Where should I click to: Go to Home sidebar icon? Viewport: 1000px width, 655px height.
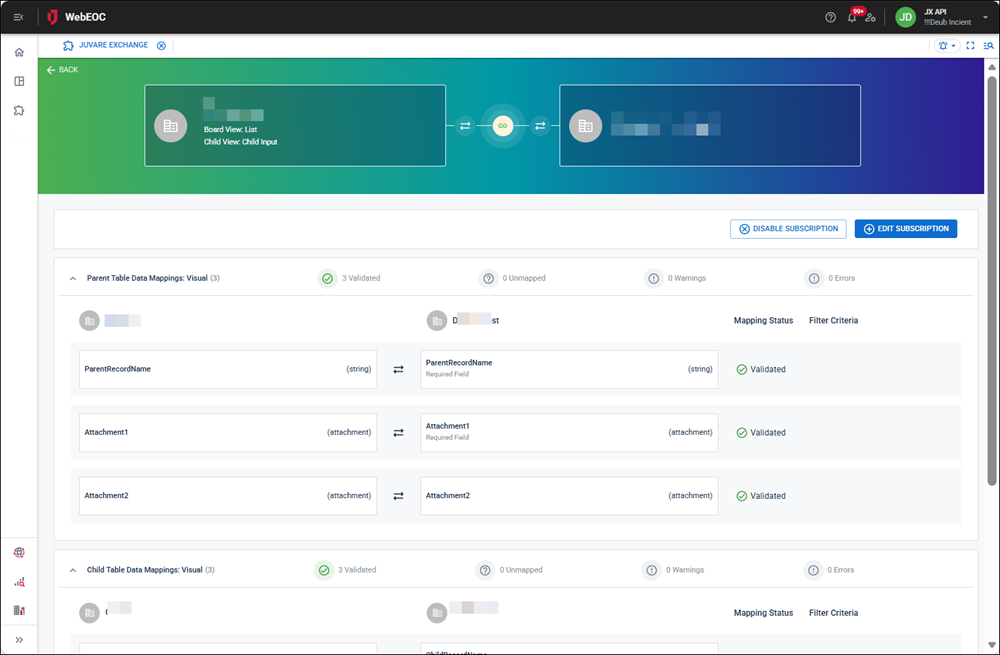click(x=19, y=52)
